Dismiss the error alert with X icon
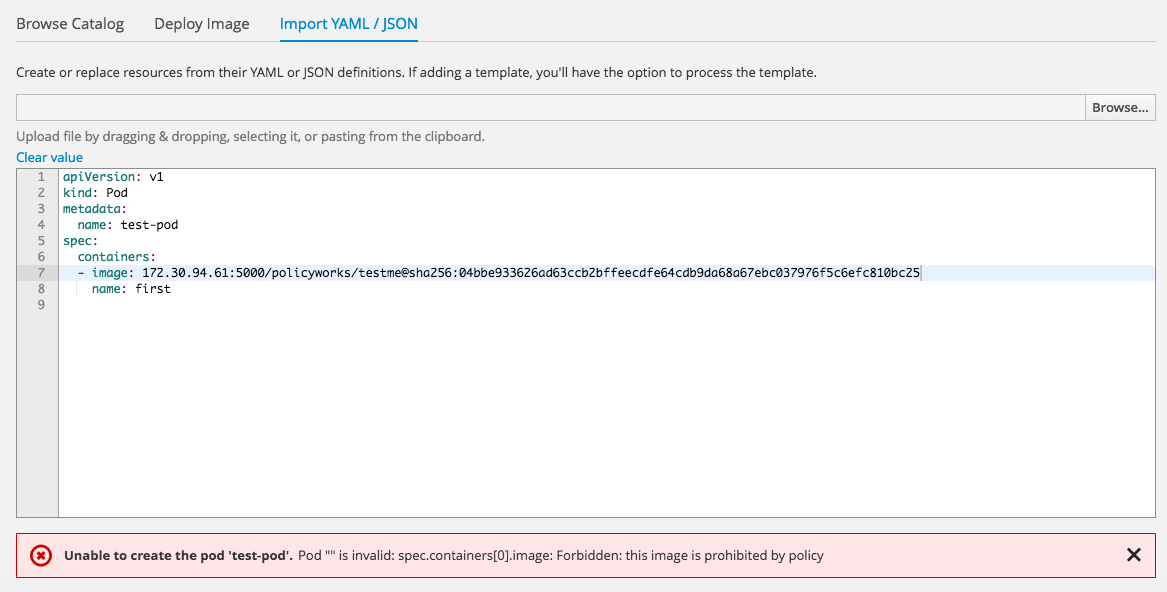Viewport: 1167px width, 592px height. click(x=1134, y=555)
